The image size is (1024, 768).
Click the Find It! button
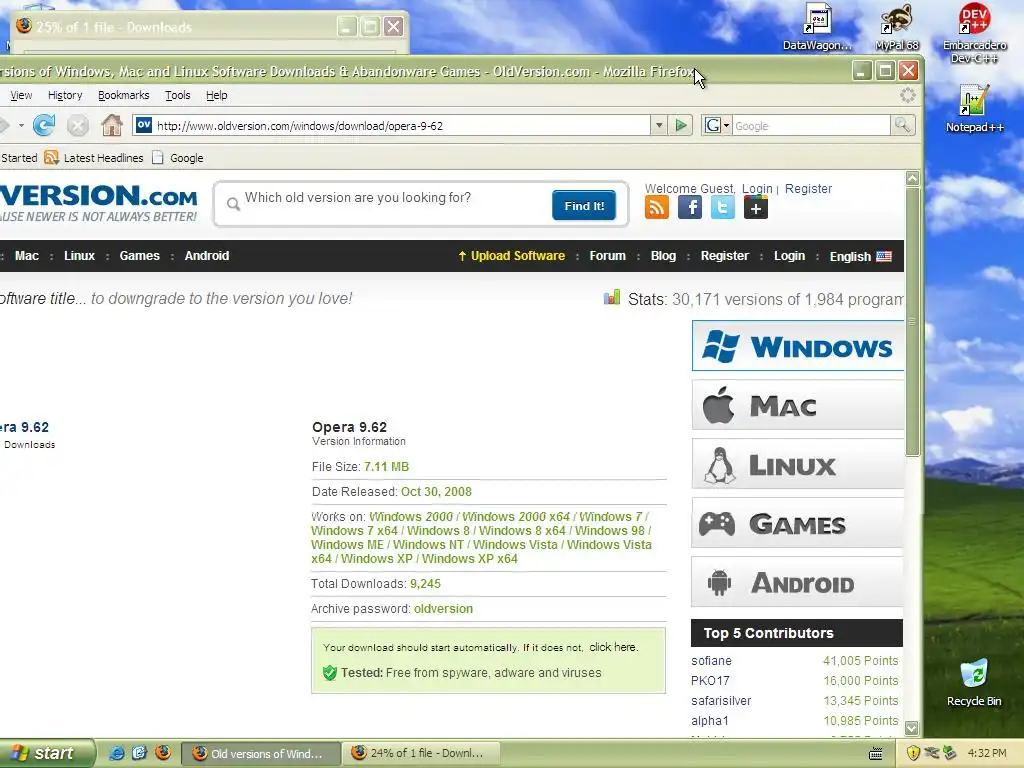click(x=584, y=206)
